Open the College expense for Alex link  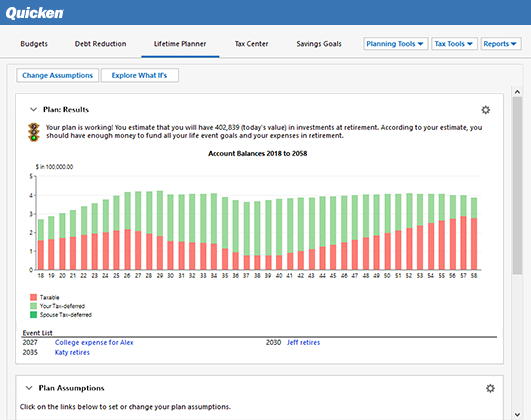tap(94, 342)
